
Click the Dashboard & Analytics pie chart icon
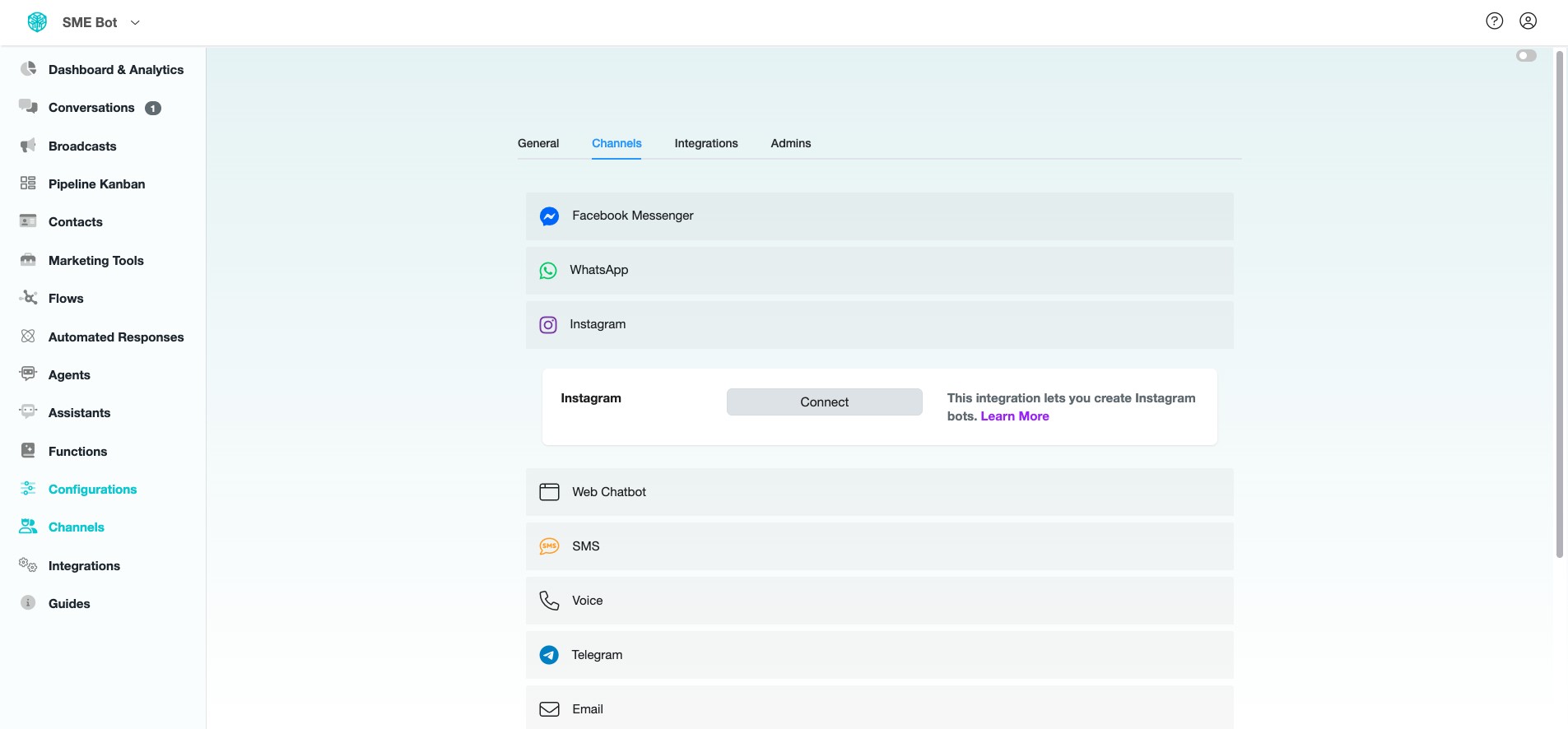29,69
